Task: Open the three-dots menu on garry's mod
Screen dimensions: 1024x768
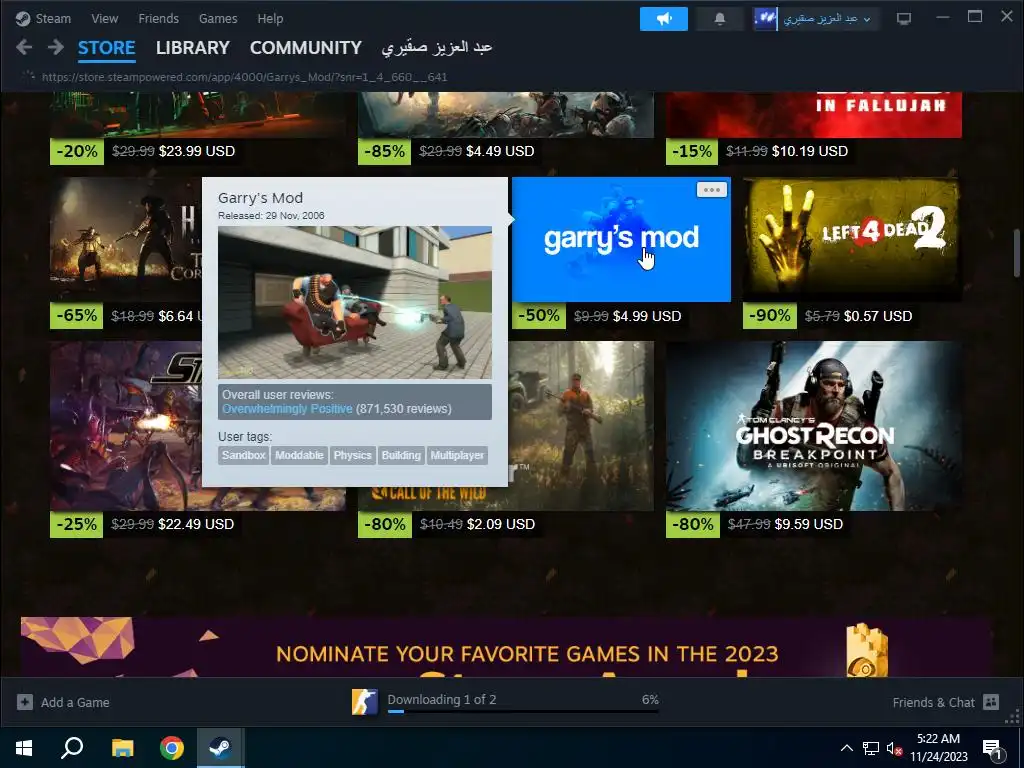Action: point(712,190)
